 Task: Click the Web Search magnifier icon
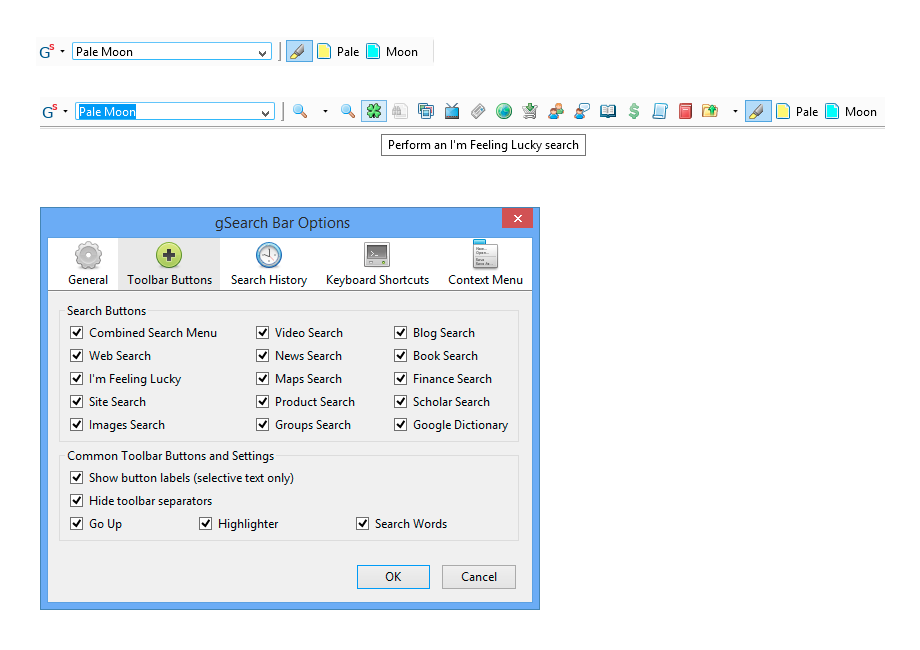tap(348, 111)
